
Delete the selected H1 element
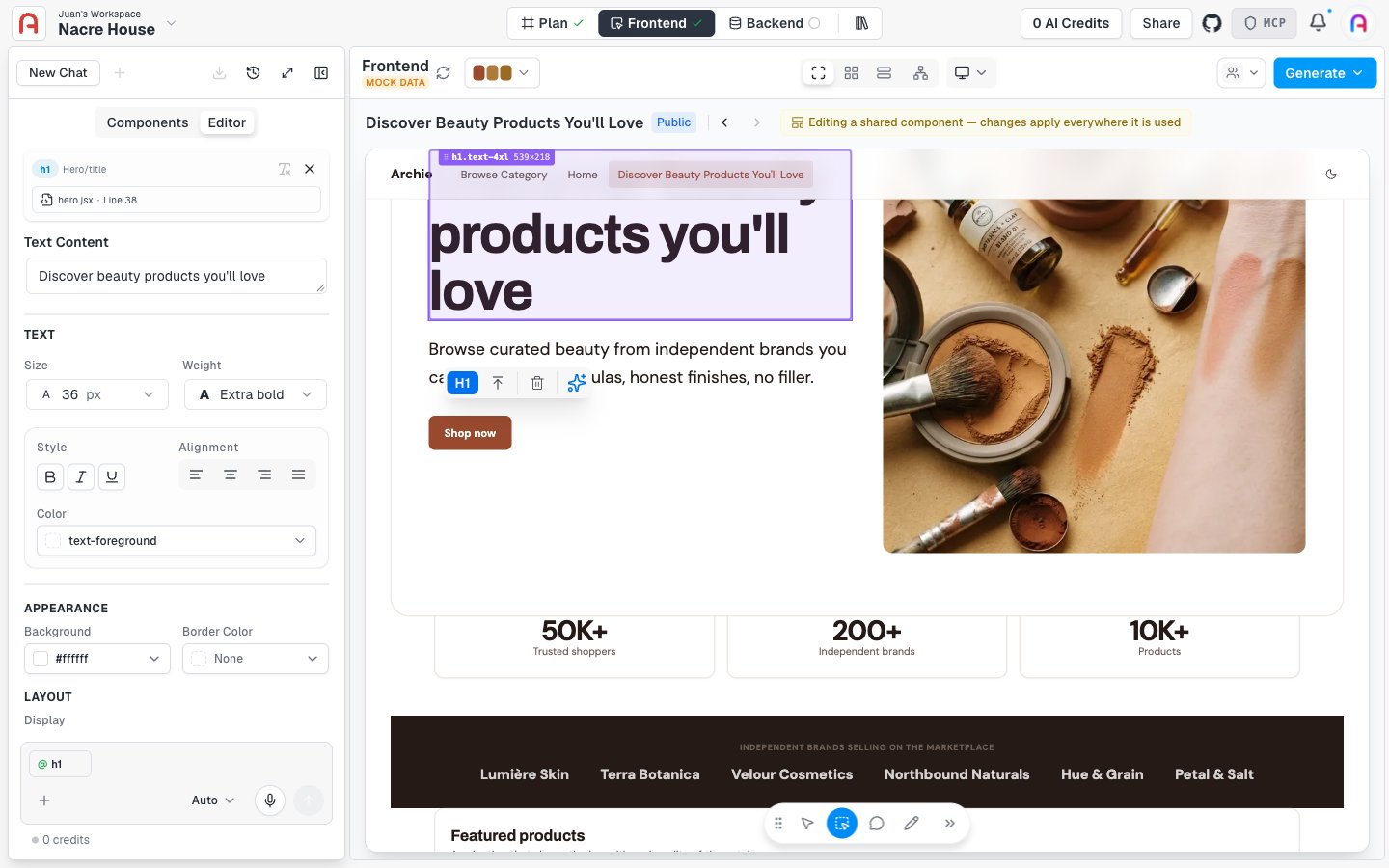537,383
